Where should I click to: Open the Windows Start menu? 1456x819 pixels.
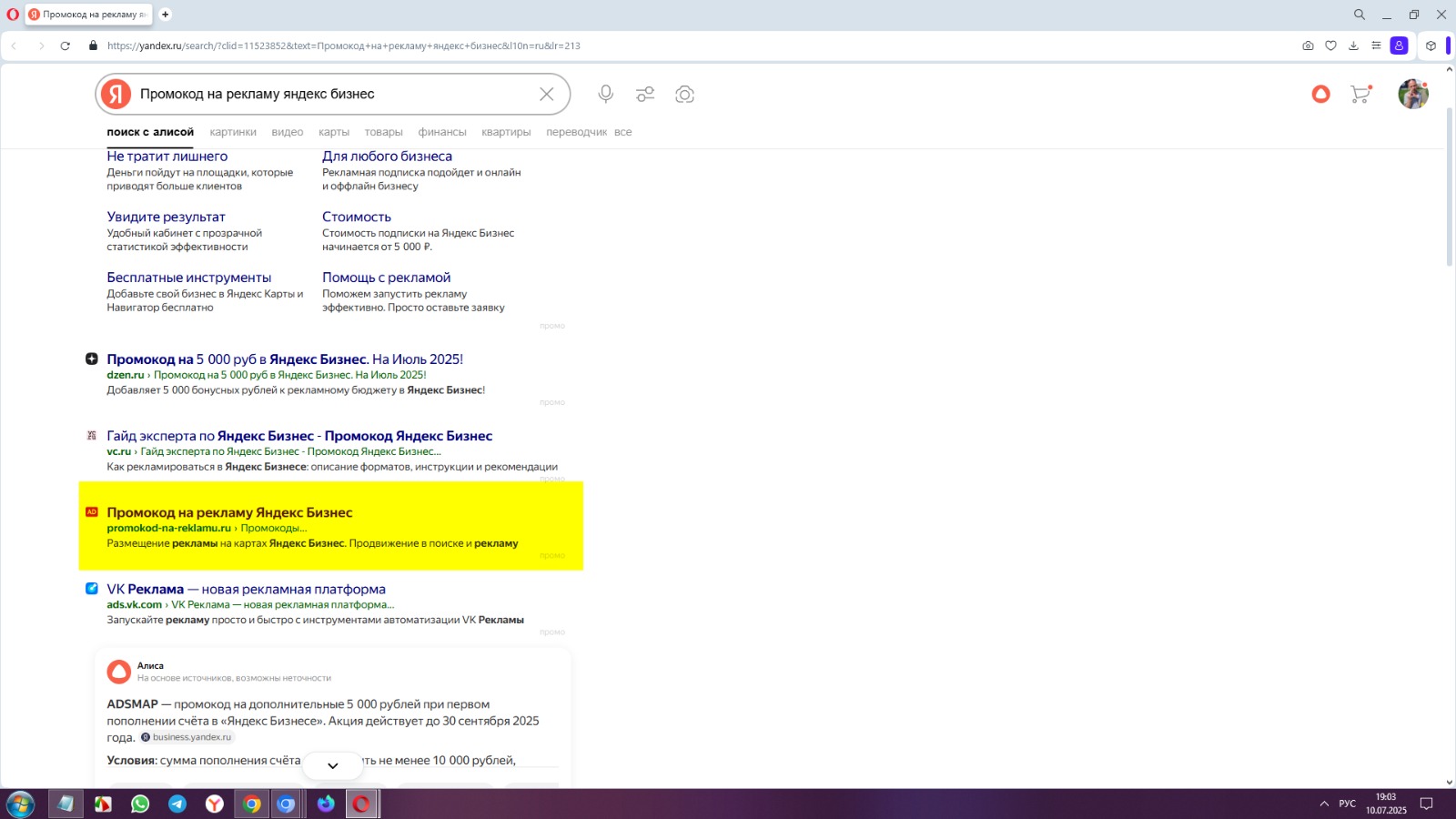tap(20, 804)
